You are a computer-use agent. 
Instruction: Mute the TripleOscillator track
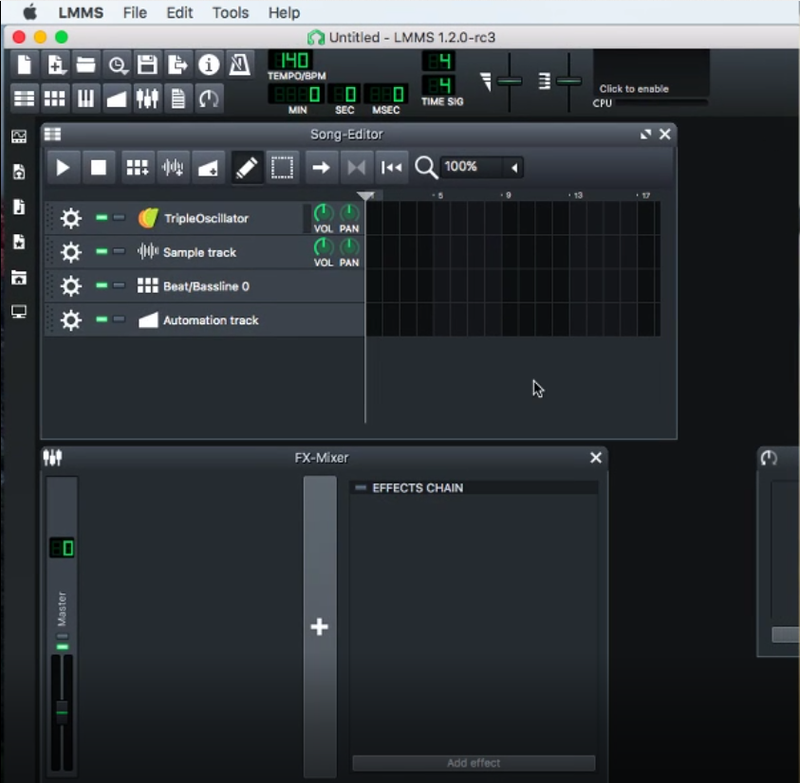(102, 218)
